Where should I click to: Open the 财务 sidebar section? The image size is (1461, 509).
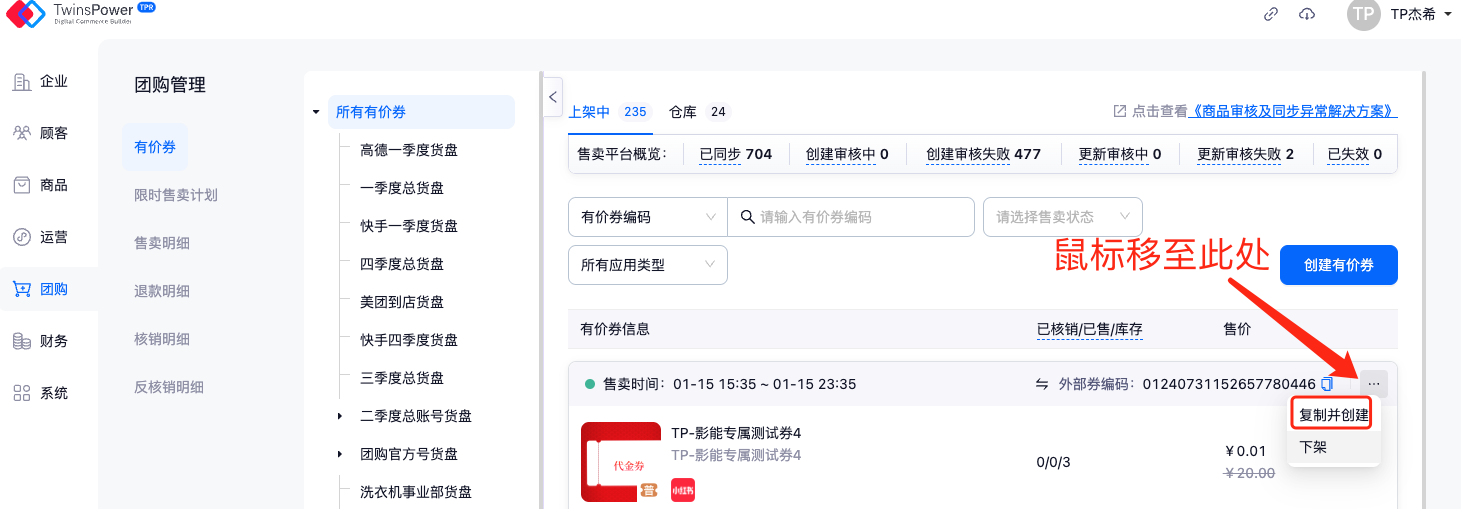(41, 342)
